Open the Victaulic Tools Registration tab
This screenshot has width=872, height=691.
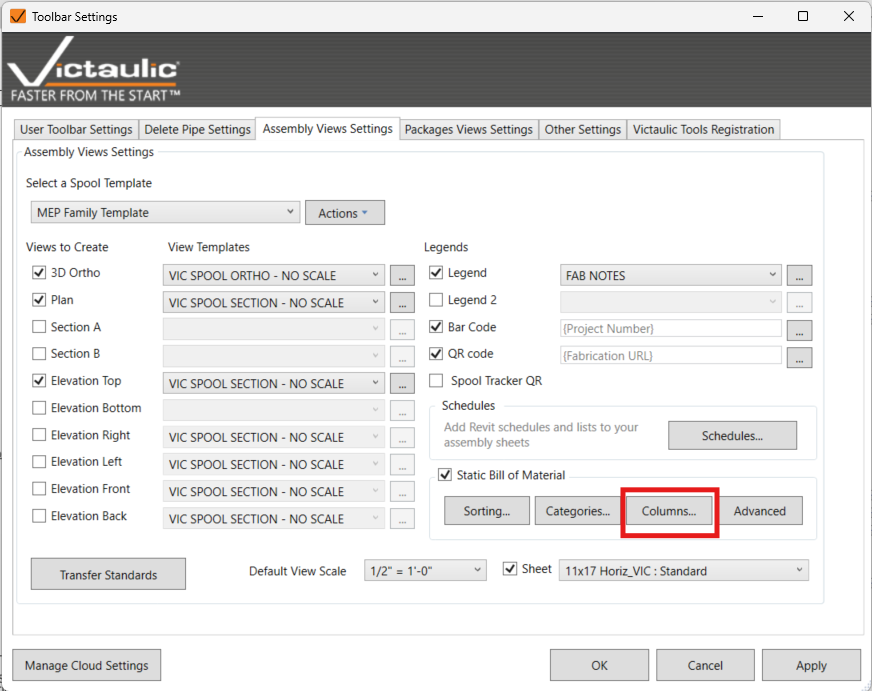click(x=703, y=130)
